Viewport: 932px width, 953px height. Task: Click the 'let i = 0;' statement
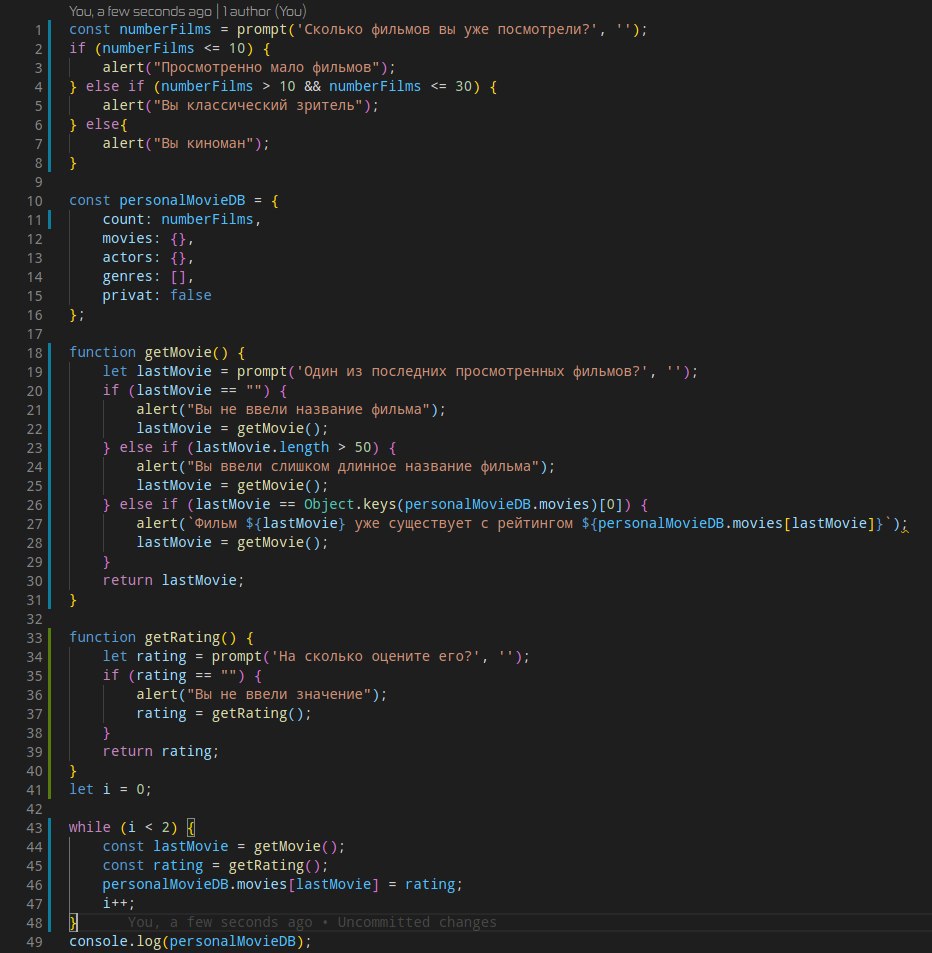click(x=110, y=790)
